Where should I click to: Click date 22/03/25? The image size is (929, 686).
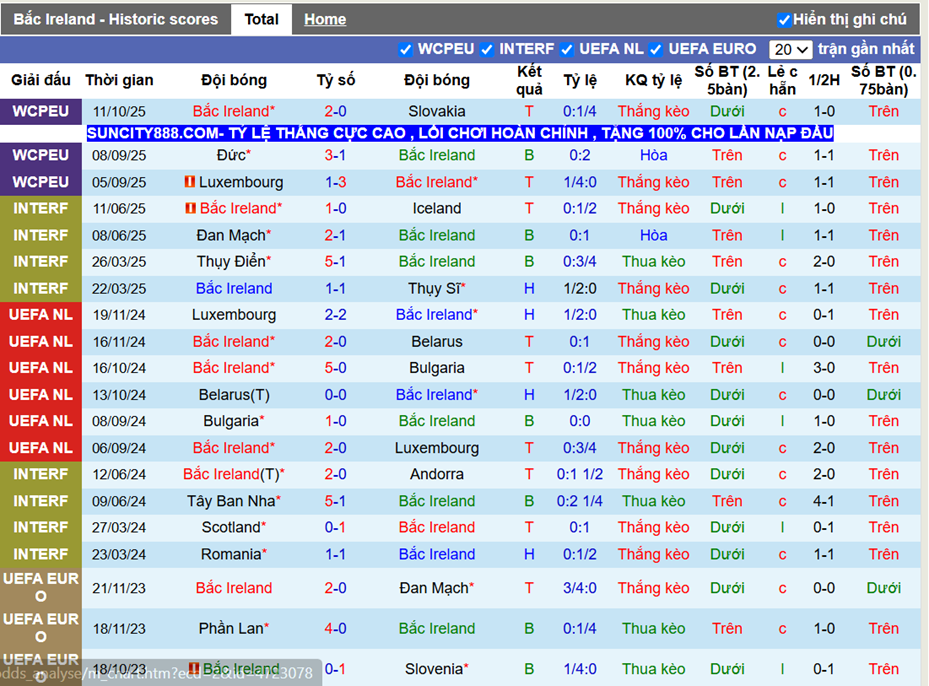119,288
